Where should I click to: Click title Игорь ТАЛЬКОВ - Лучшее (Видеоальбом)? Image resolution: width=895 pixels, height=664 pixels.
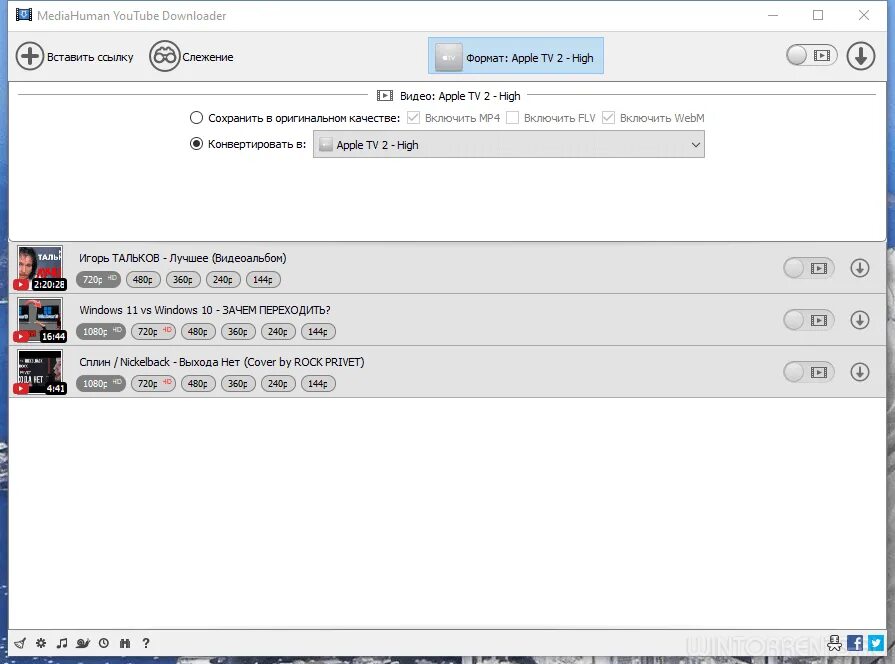(x=183, y=258)
